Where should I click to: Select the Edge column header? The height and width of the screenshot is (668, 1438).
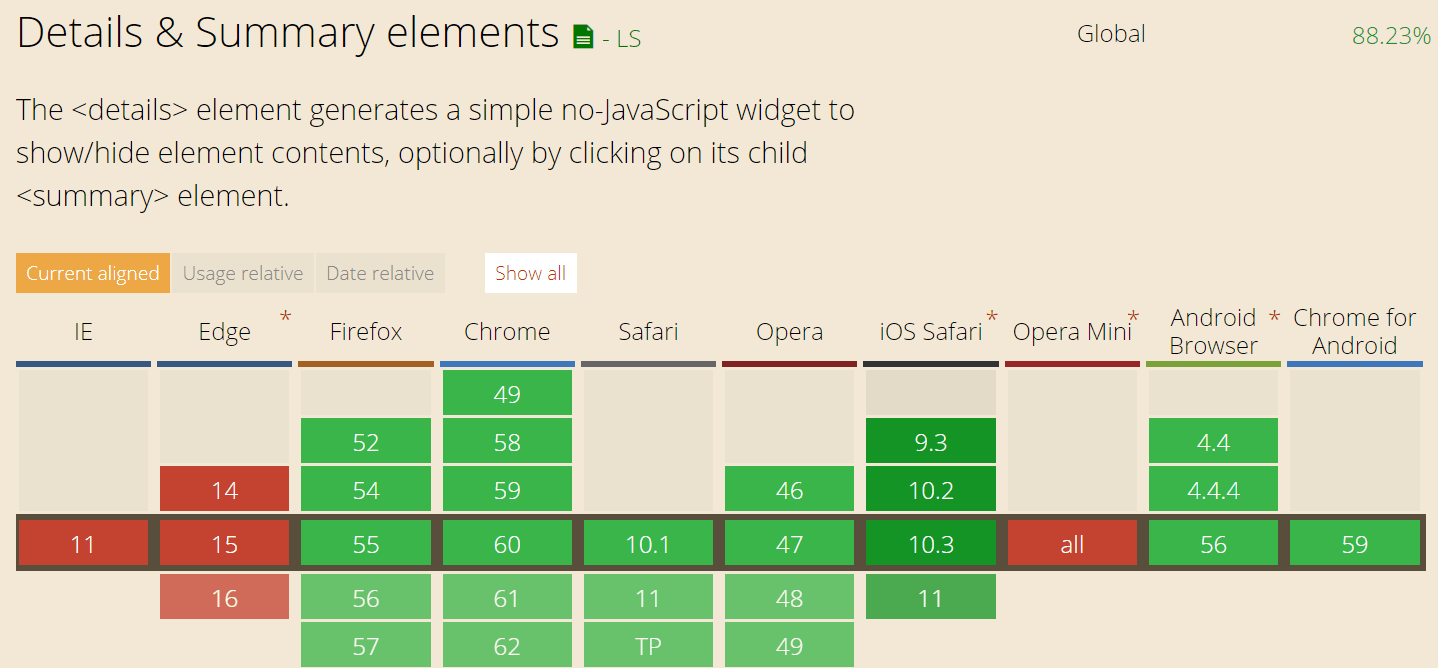pyautogui.click(x=225, y=332)
